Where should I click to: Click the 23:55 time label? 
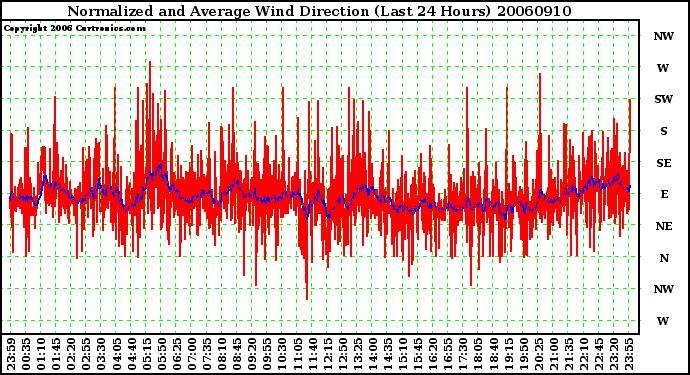629,354
